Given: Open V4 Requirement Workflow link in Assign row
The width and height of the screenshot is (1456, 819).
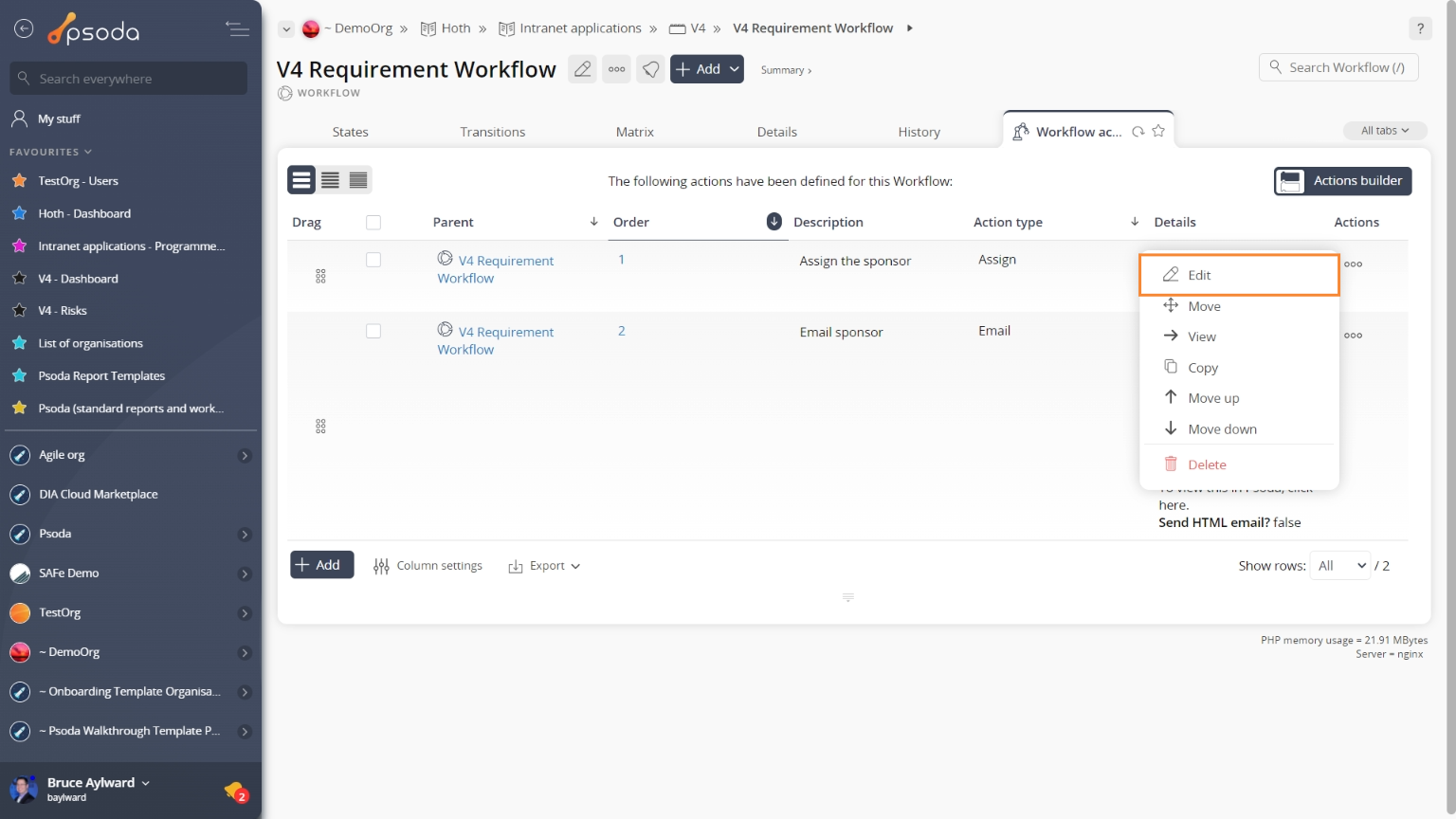Looking at the screenshot, I should point(495,269).
